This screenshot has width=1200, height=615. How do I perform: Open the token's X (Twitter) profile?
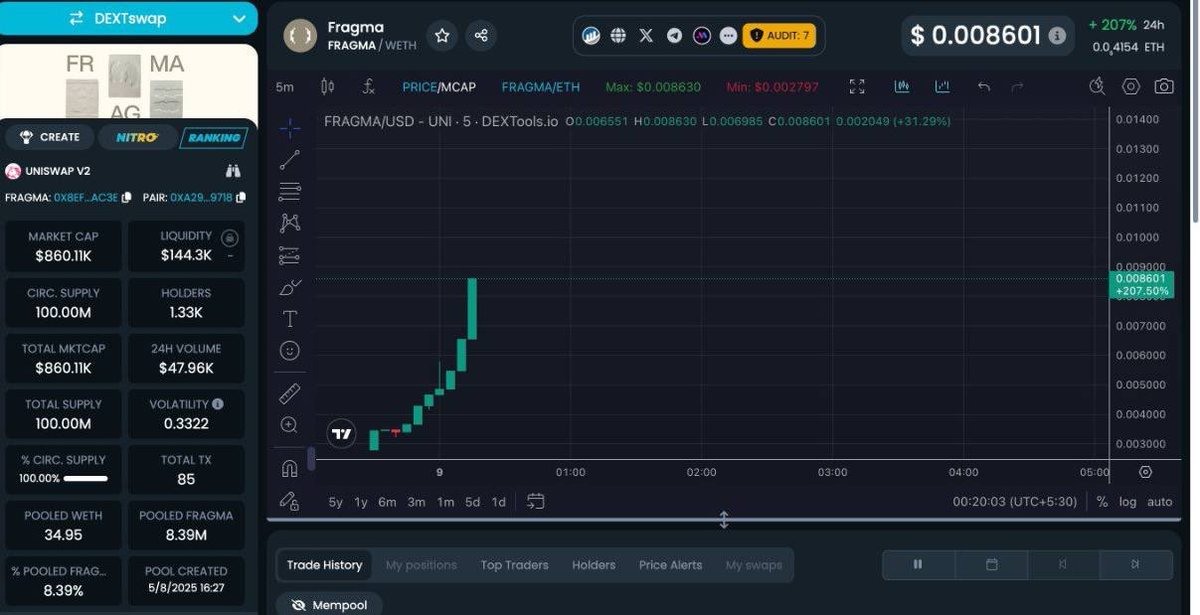coord(646,36)
